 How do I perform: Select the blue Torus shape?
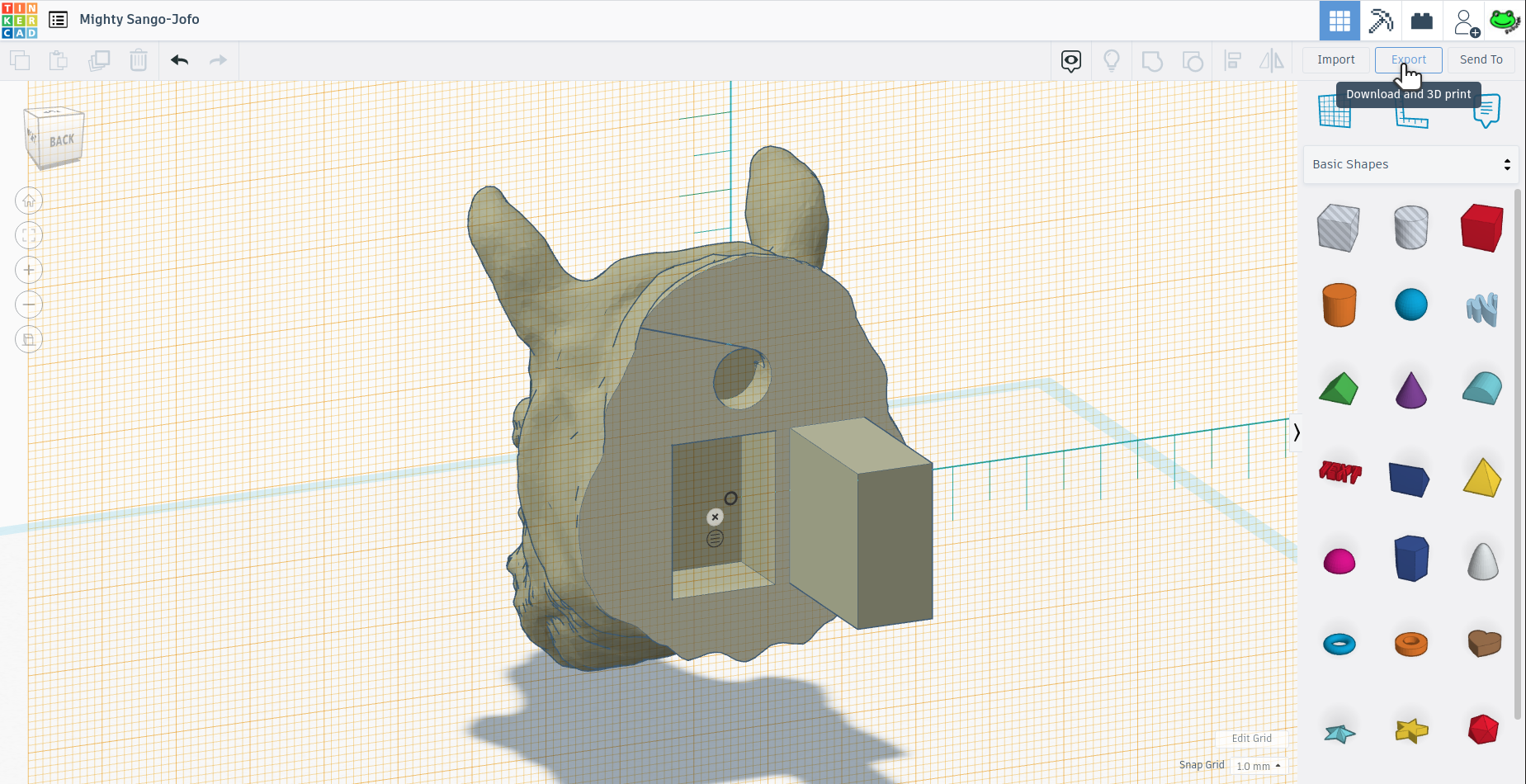1339,644
